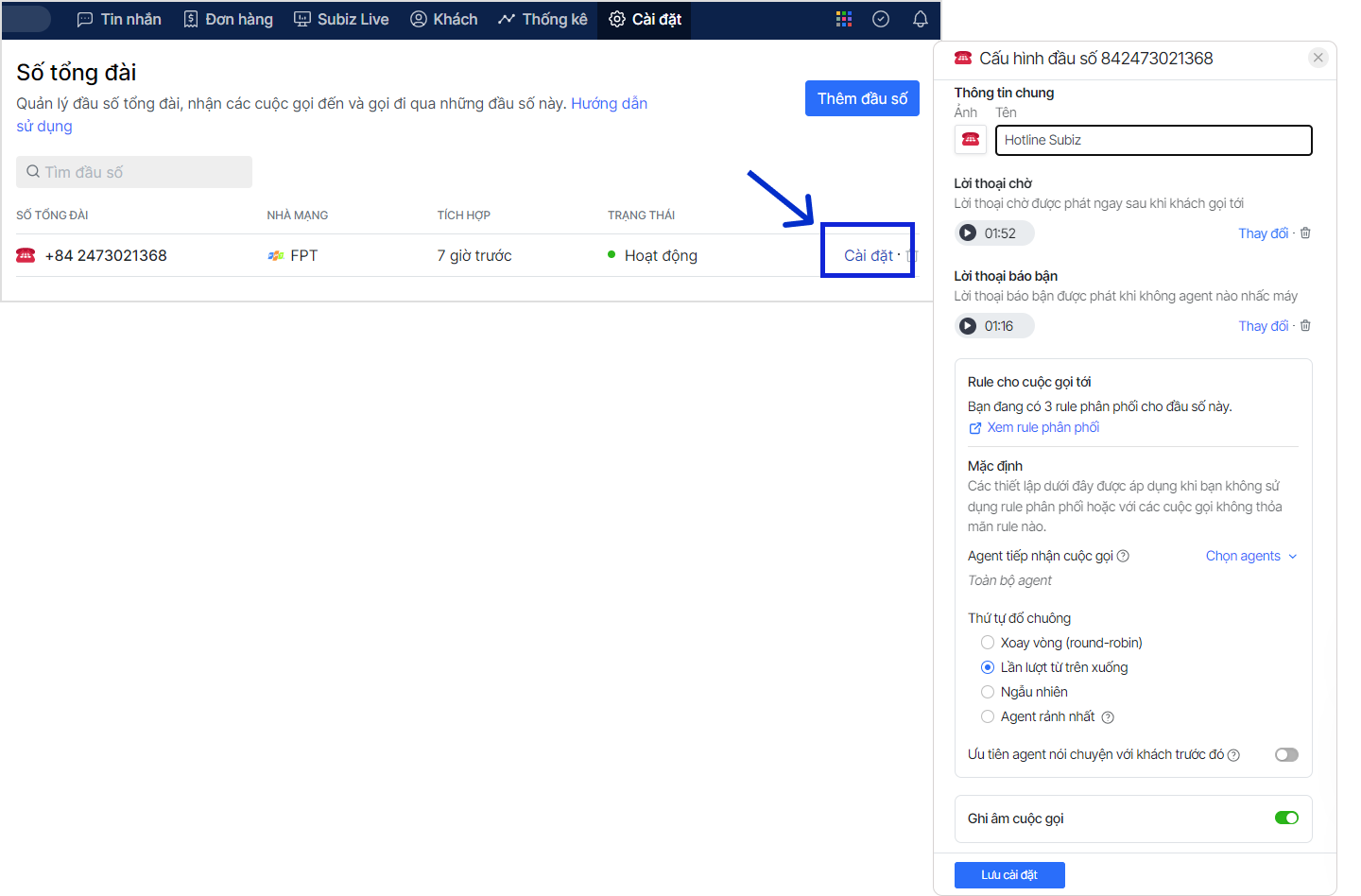Open the Thống kê menu
The image size is (1361, 896).
coord(543,19)
